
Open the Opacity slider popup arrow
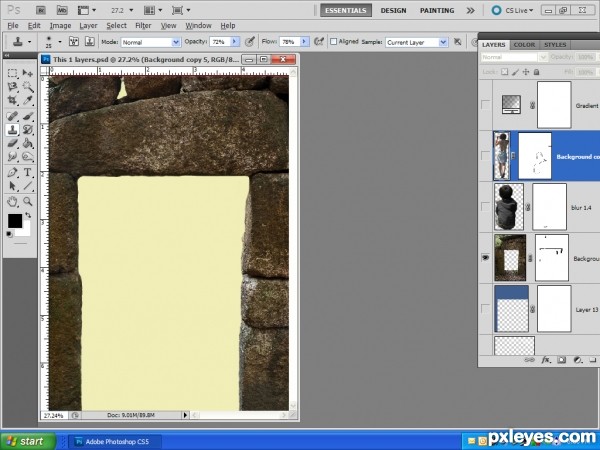[x=235, y=42]
